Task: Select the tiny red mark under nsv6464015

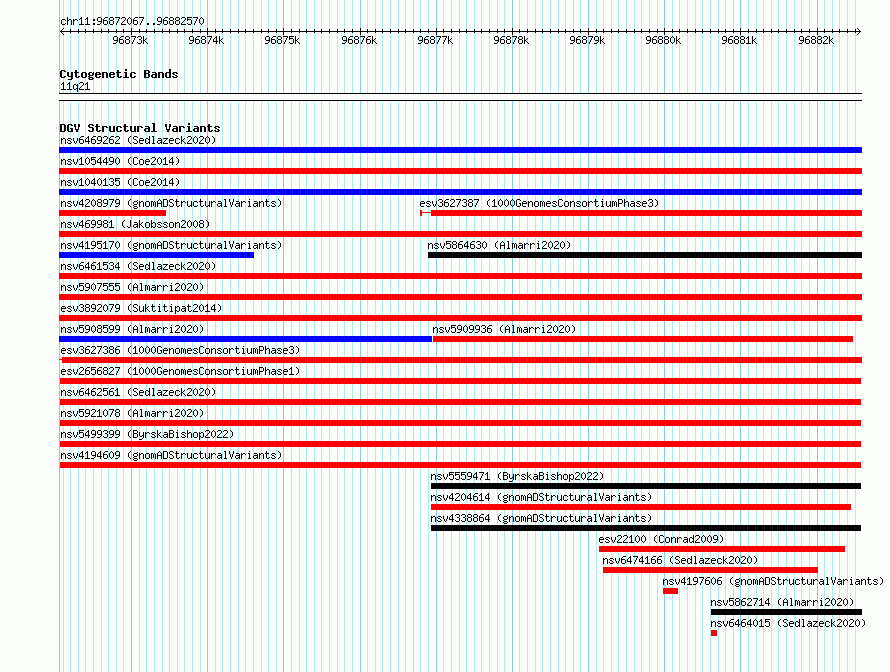Action: click(x=714, y=633)
